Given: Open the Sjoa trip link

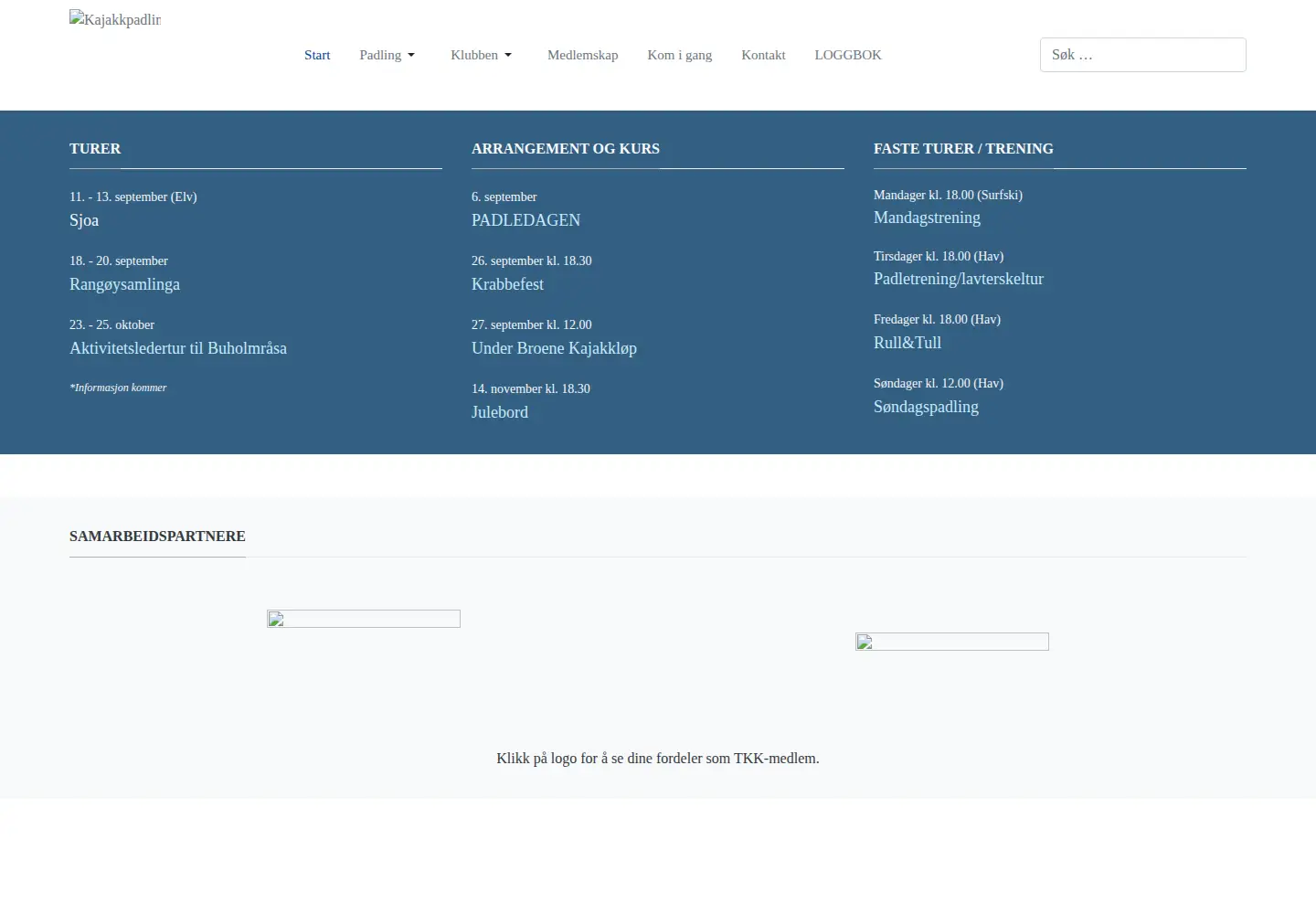Looking at the screenshot, I should 84,220.
